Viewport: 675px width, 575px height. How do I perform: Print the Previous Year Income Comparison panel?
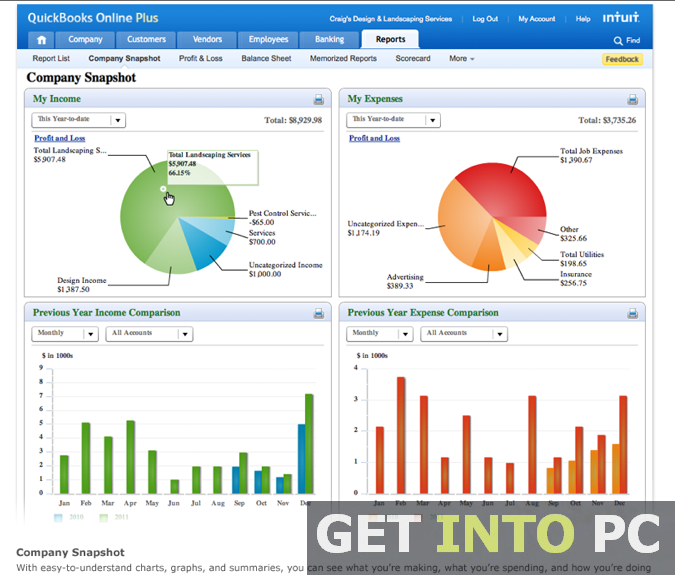pyautogui.click(x=319, y=313)
